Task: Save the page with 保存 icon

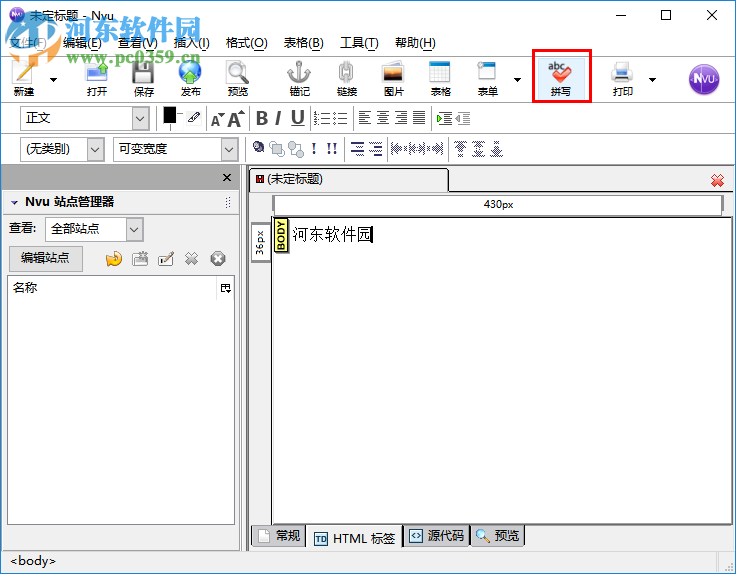Action: (144, 78)
